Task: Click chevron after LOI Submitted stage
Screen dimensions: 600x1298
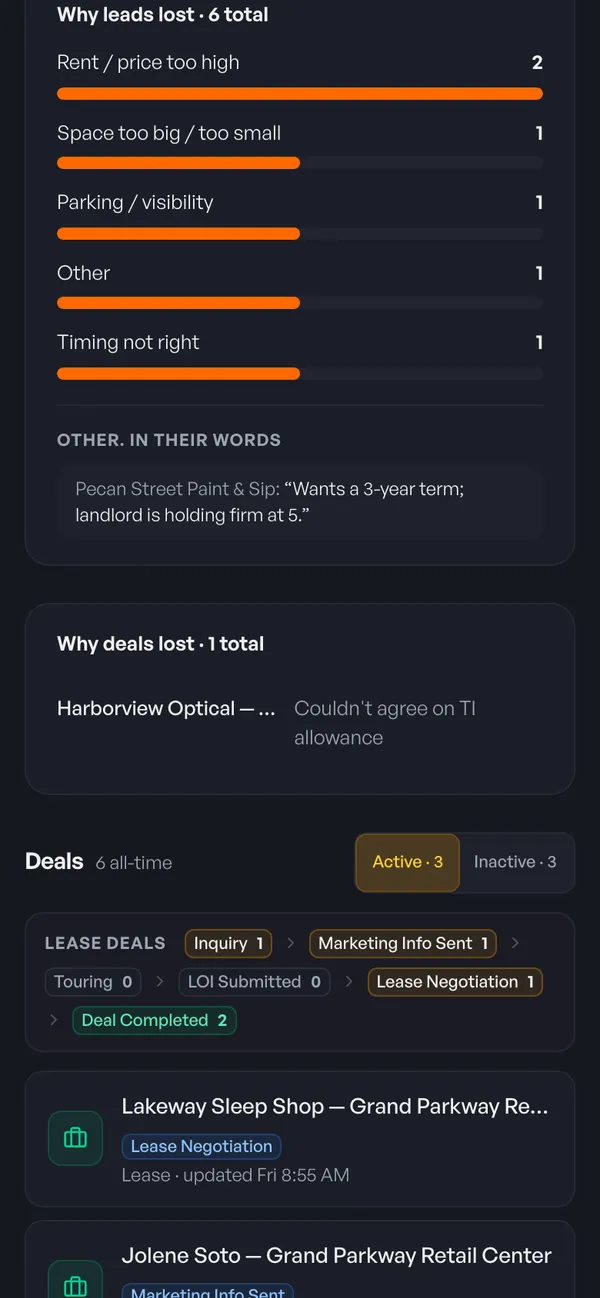Action: 349,982
